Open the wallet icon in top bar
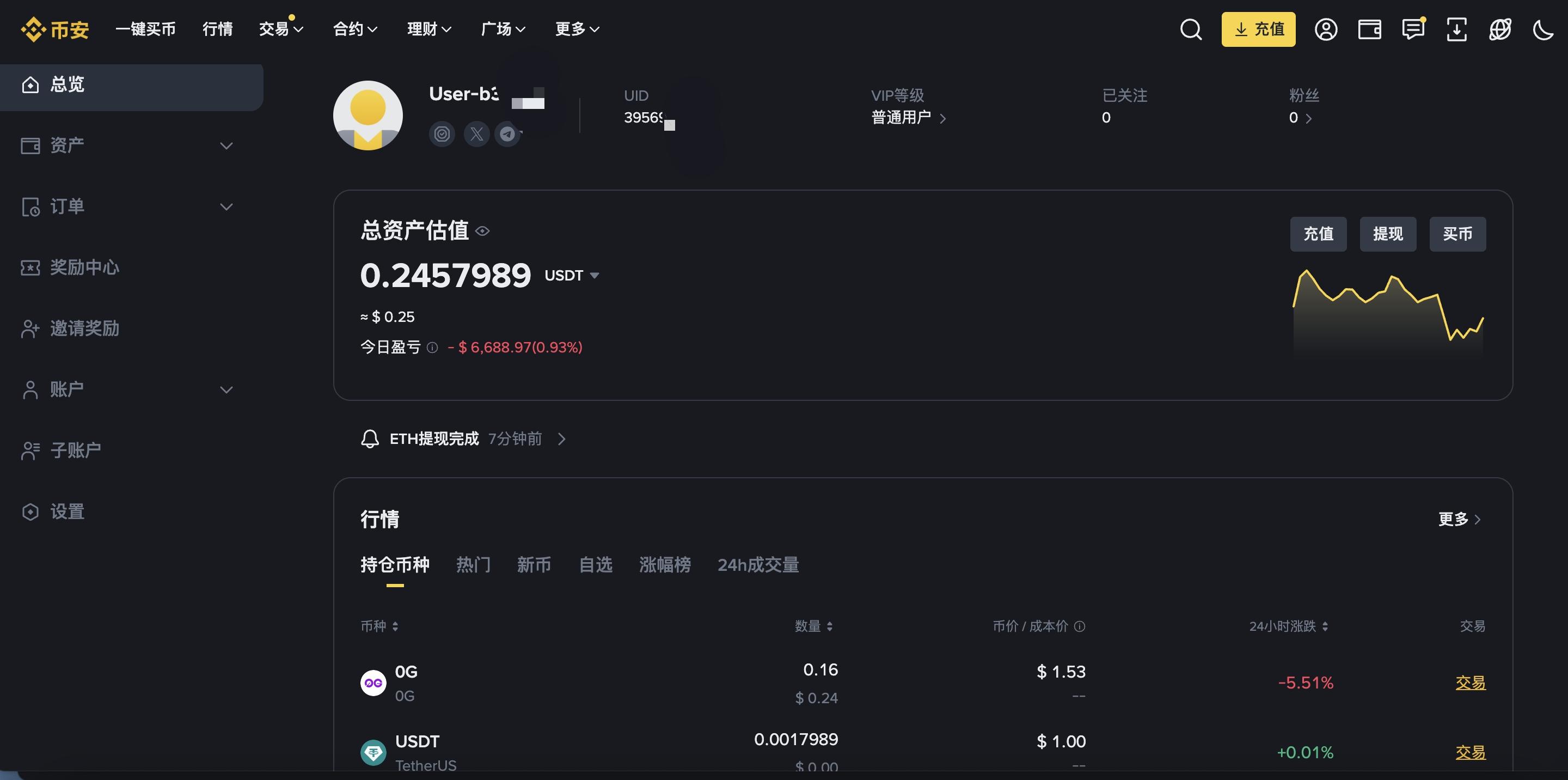This screenshot has height=780, width=1568. [x=1369, y=29]
